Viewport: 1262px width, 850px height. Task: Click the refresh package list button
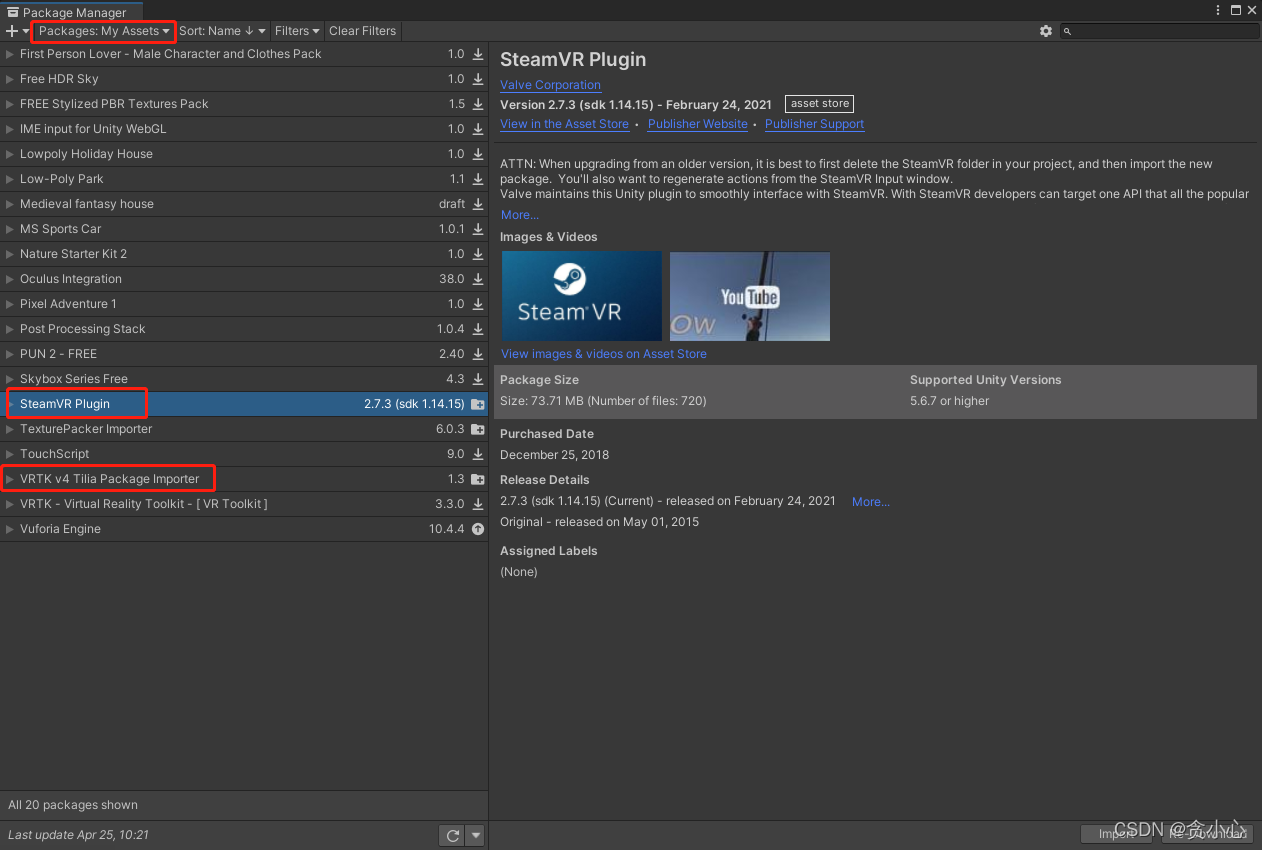(x=453, y=835)
